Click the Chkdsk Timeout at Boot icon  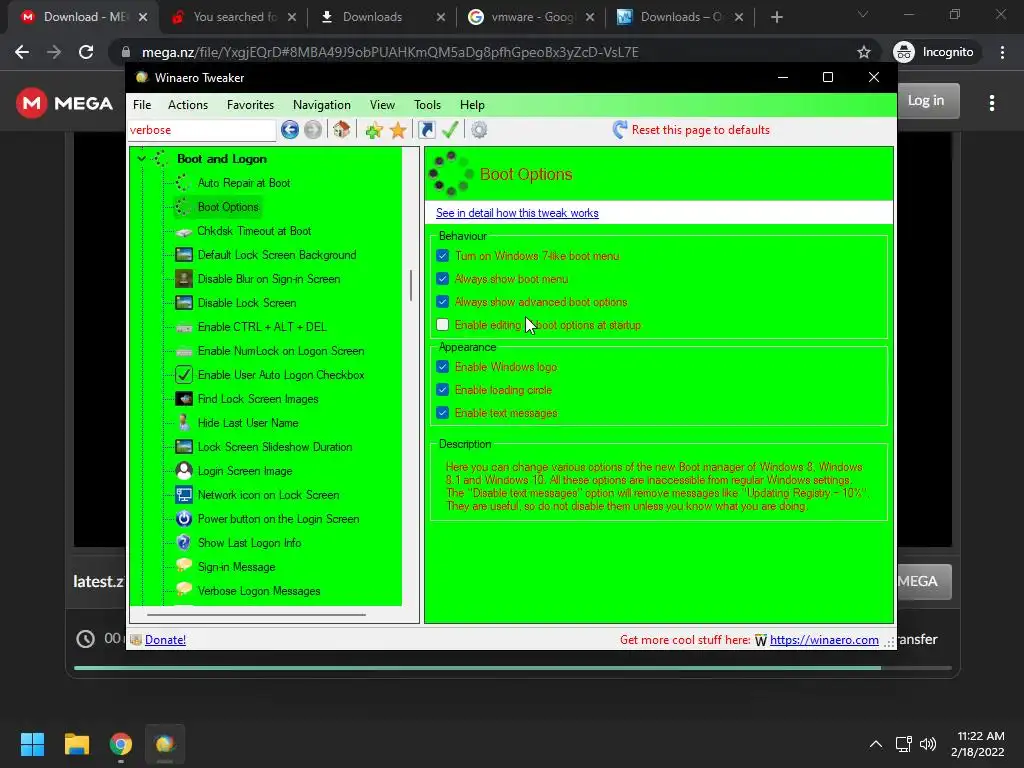tap(184, 231)
